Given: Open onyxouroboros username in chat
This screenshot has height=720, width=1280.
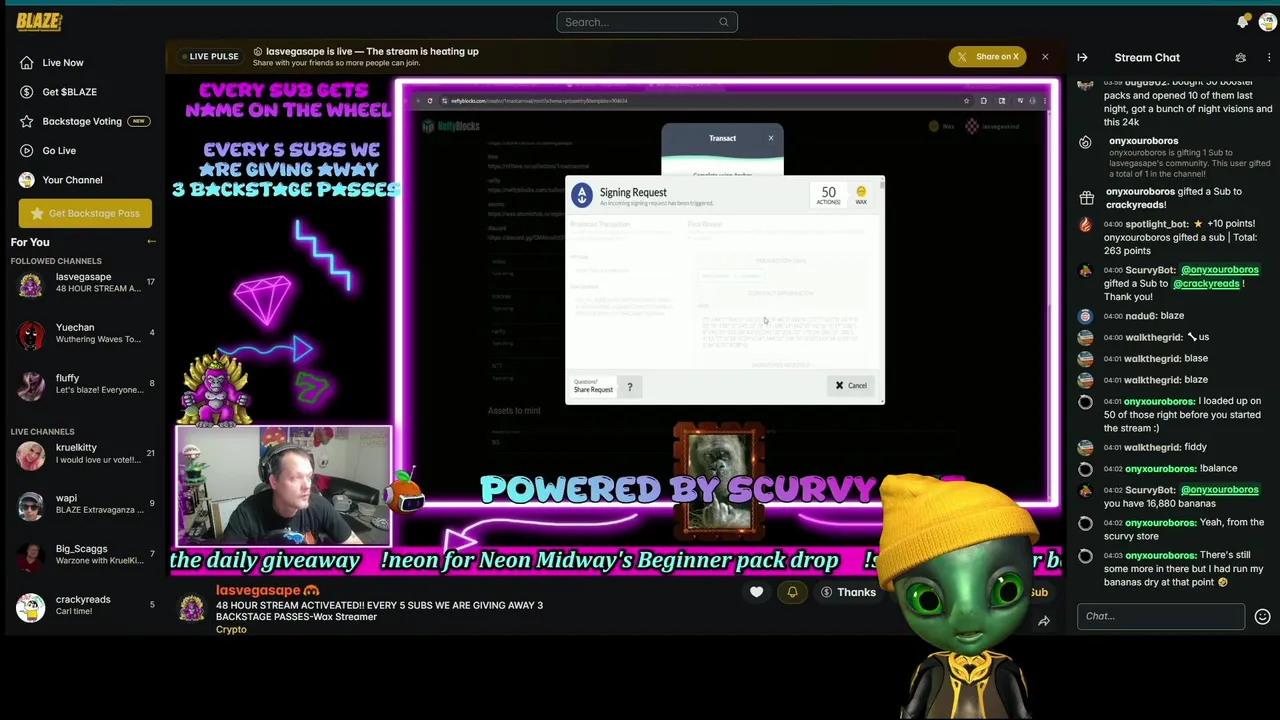Looking at the screenshot, I should (1143, 141).
